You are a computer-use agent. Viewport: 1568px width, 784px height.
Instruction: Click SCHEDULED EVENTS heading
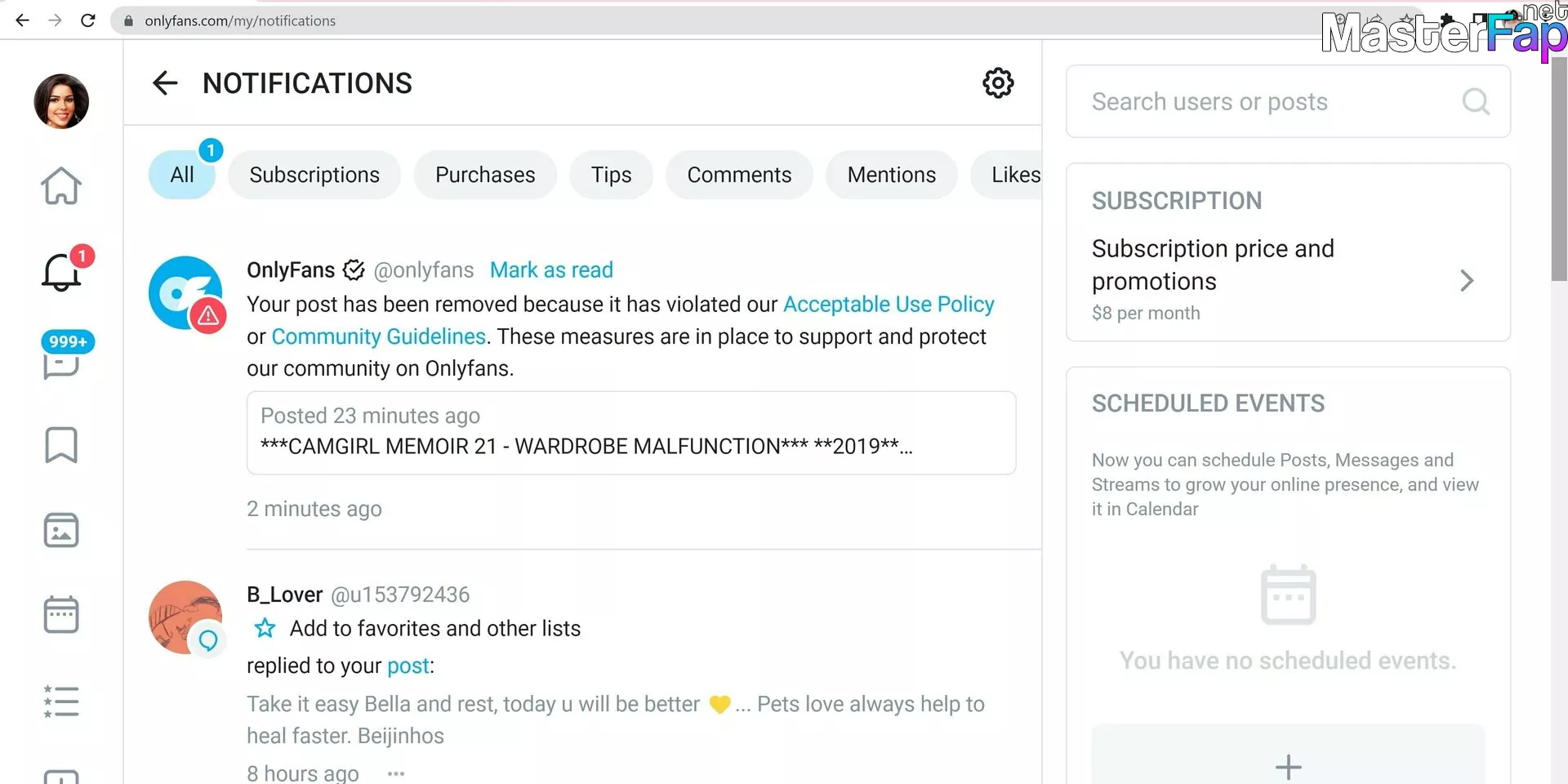(x=1208, y=403)
